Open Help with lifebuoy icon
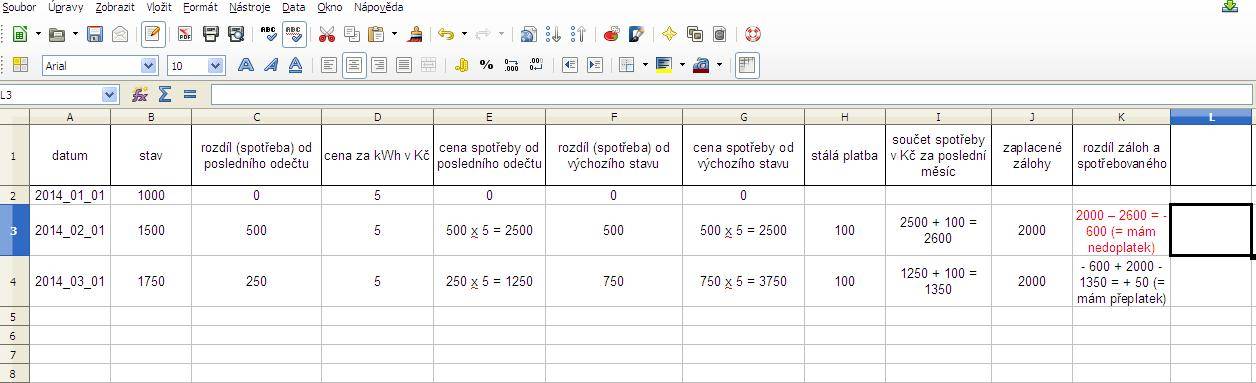Image resolution: width=1256 pixels, height=383 pixels. (752, 34)
